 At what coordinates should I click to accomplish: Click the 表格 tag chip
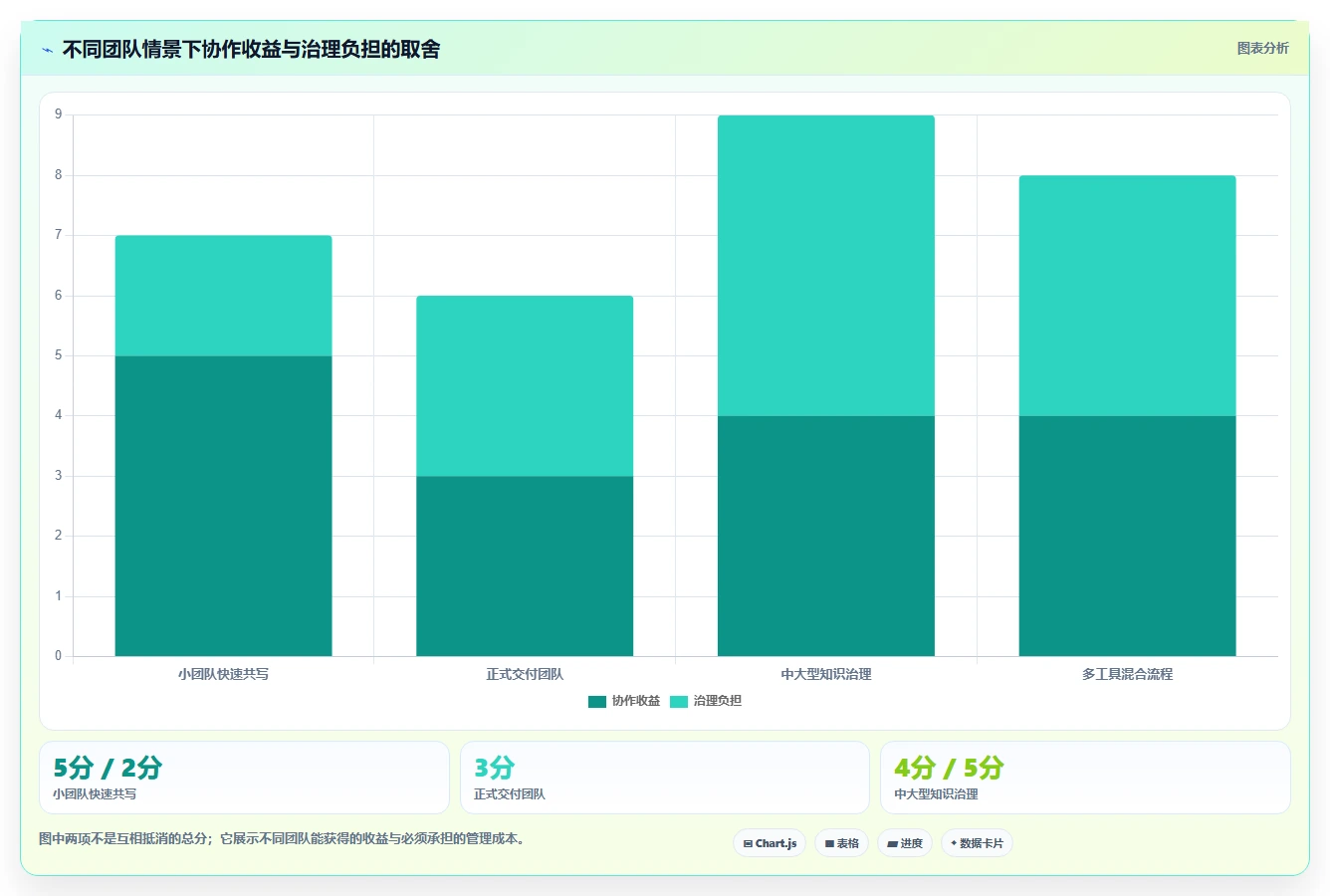click(841, 843)
